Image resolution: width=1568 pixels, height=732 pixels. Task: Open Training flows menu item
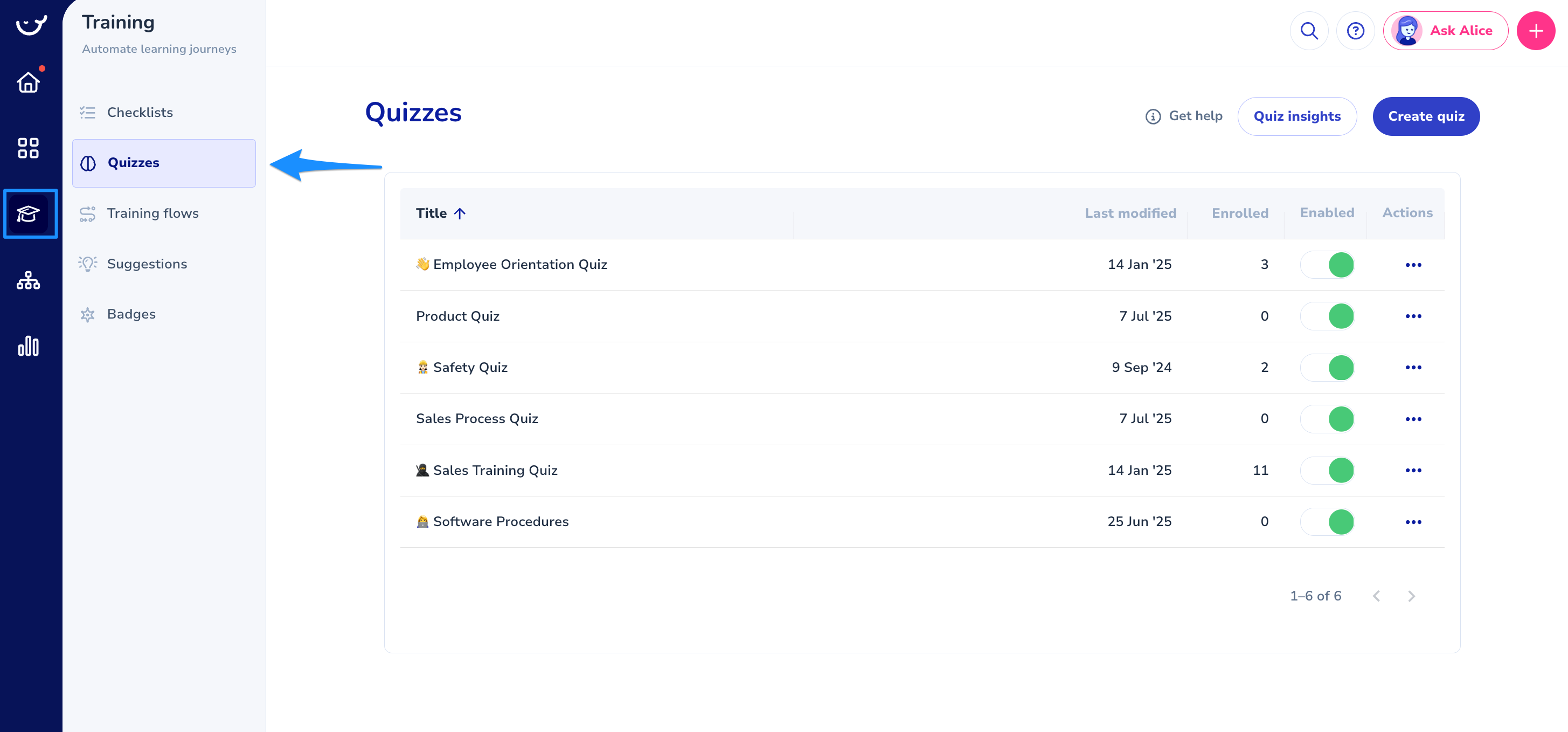click(x=153, y=213)
